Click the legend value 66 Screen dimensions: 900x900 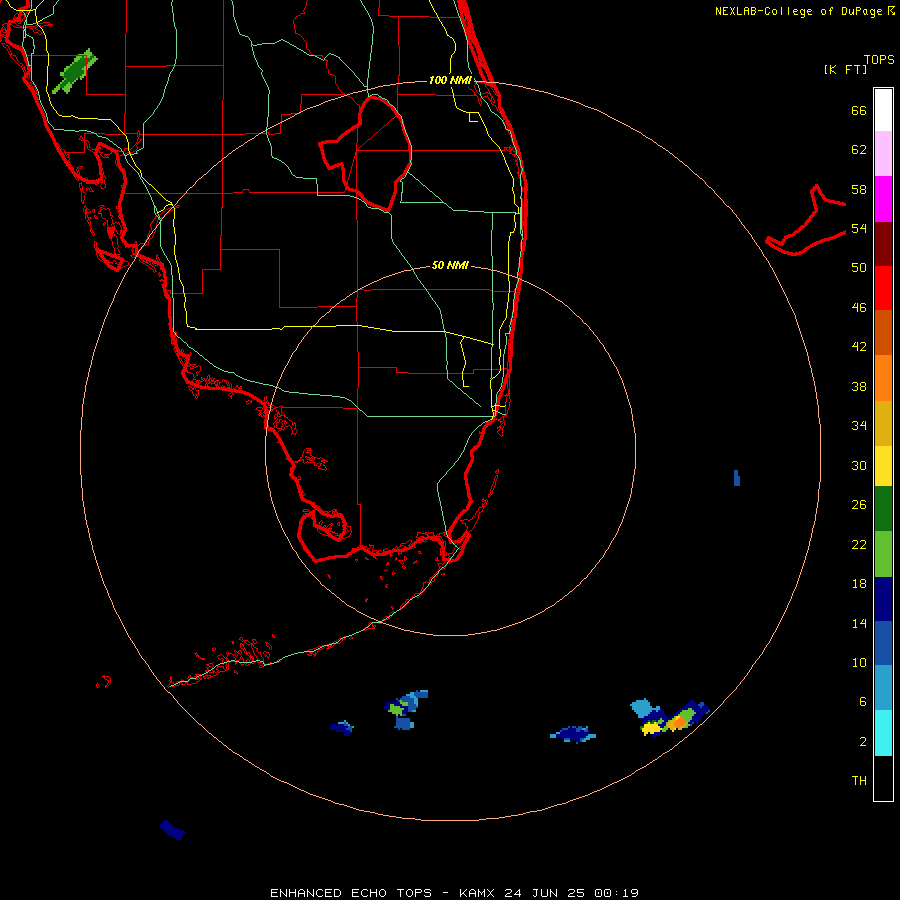[x=859, y=110]
